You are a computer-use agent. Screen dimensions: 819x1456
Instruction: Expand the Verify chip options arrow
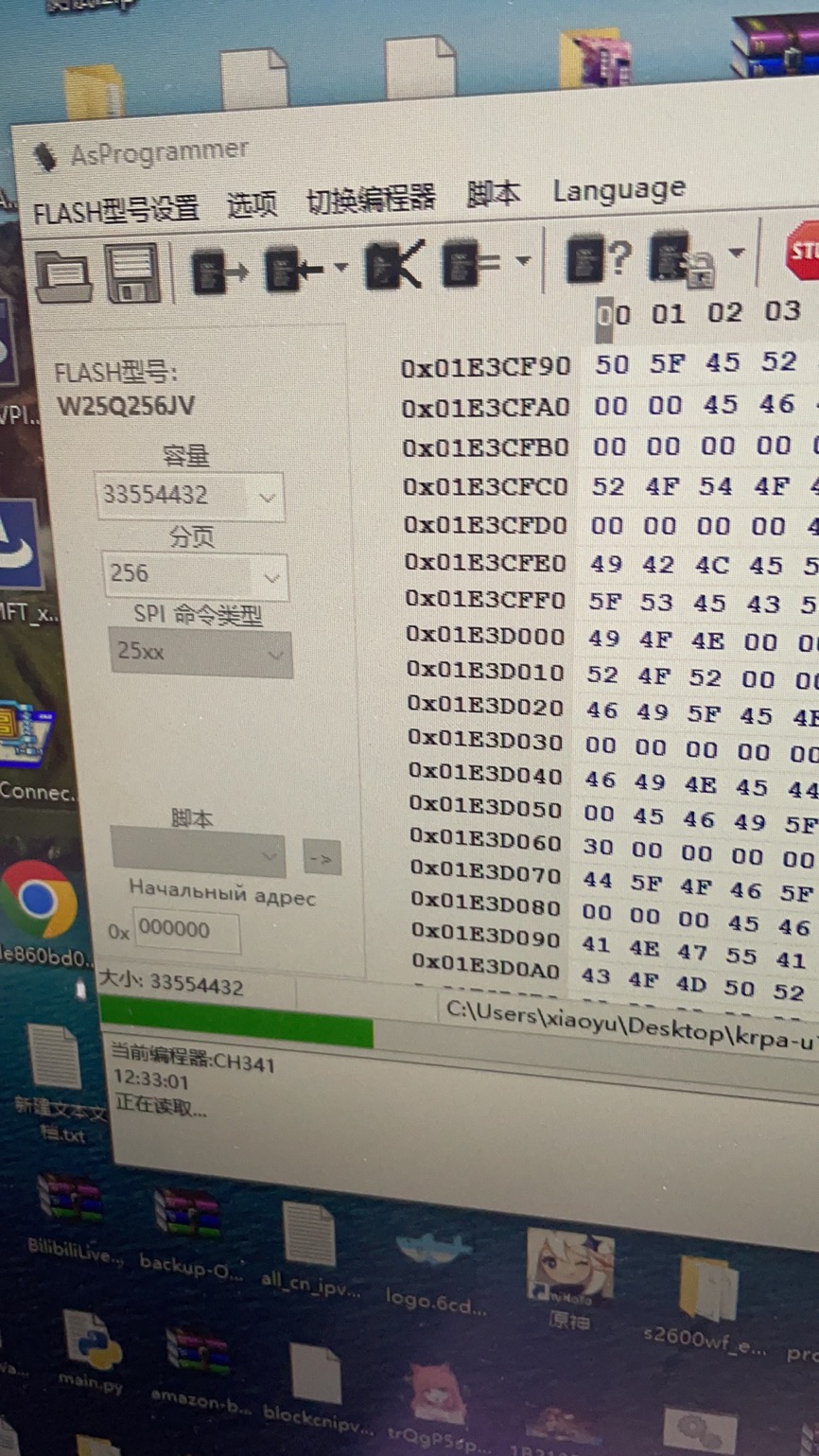[x=522, y=260]
